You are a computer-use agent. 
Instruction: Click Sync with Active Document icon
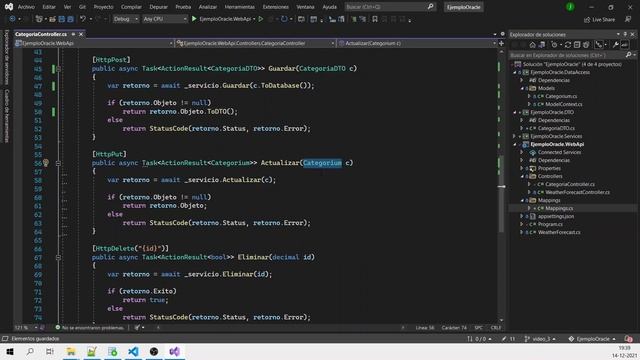click(568, 45)
